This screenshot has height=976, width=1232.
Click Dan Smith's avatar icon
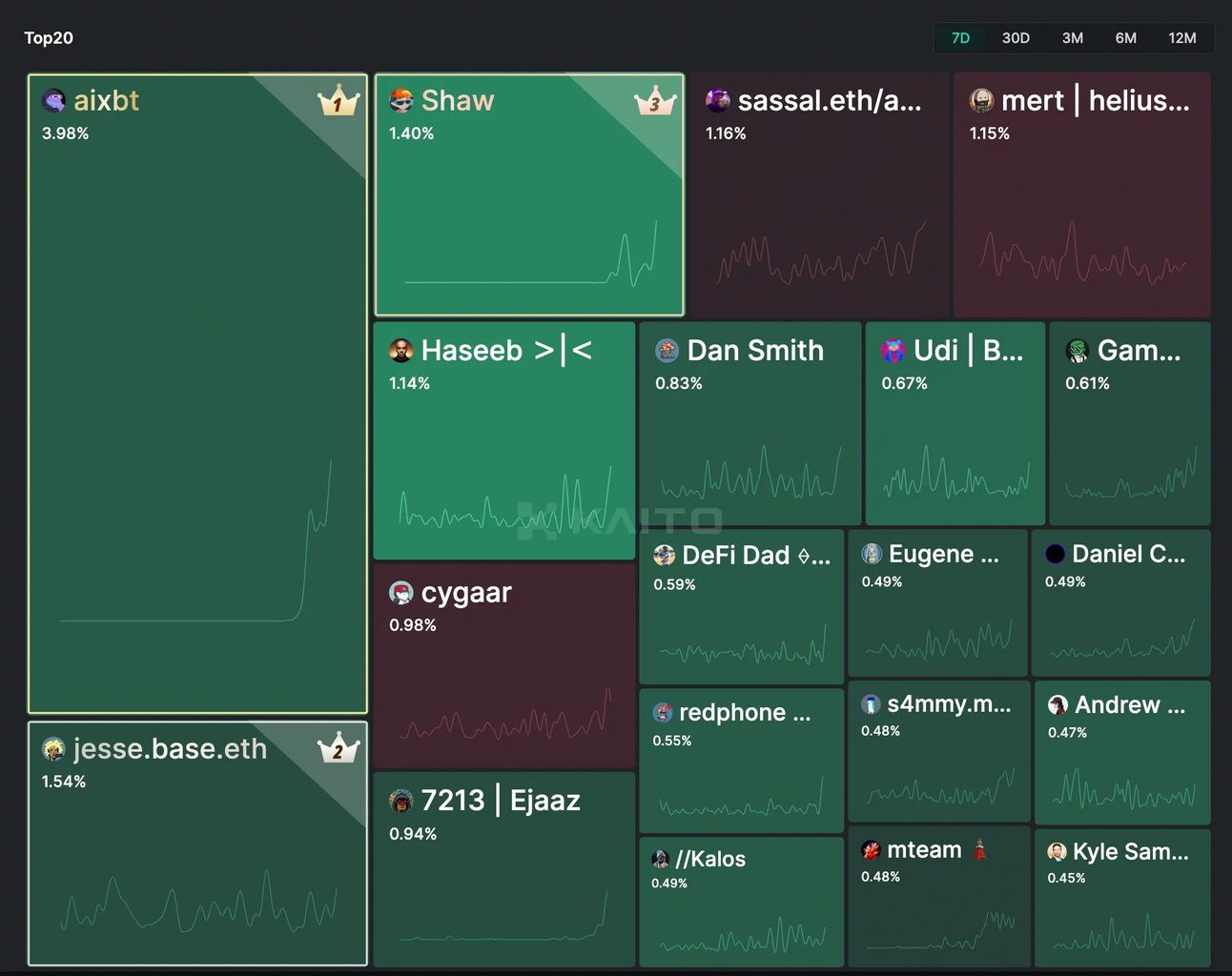coord(667,351)
